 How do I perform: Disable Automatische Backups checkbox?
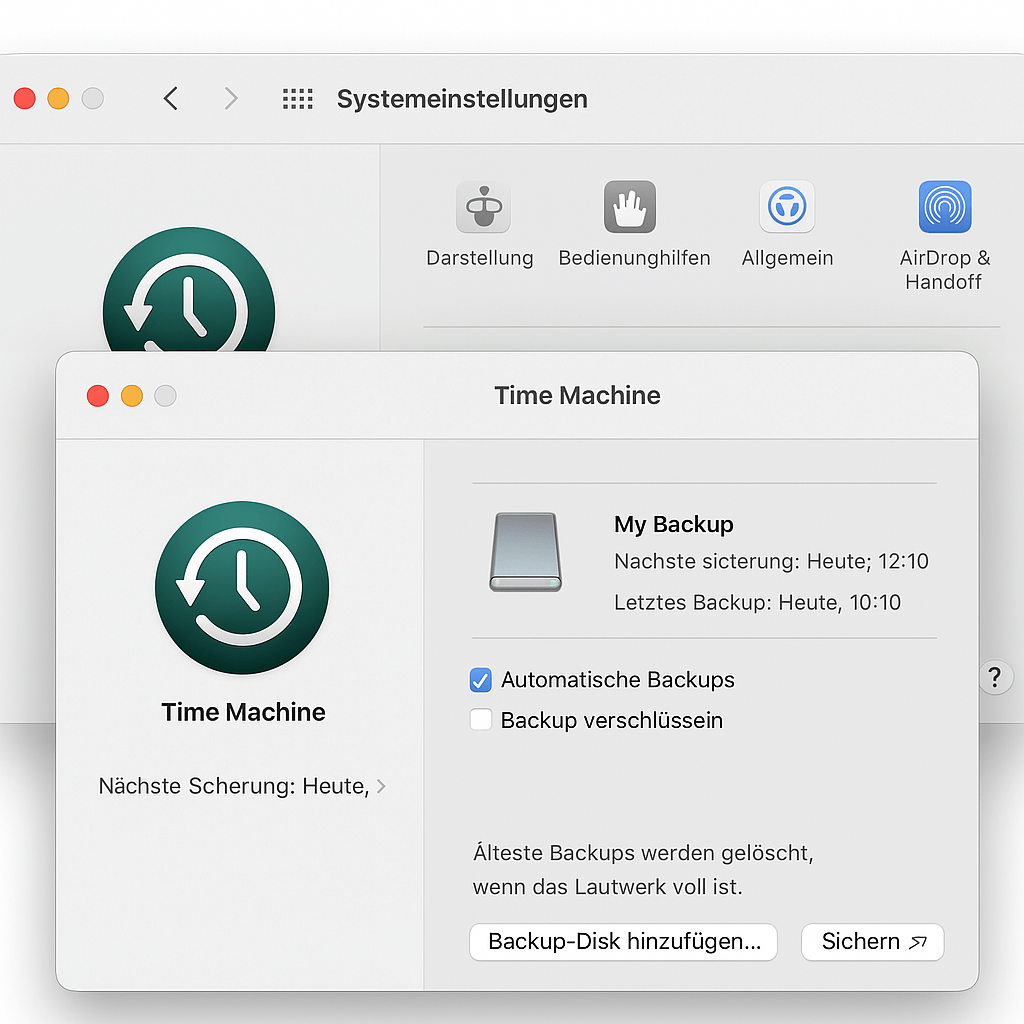coord(481,680)
